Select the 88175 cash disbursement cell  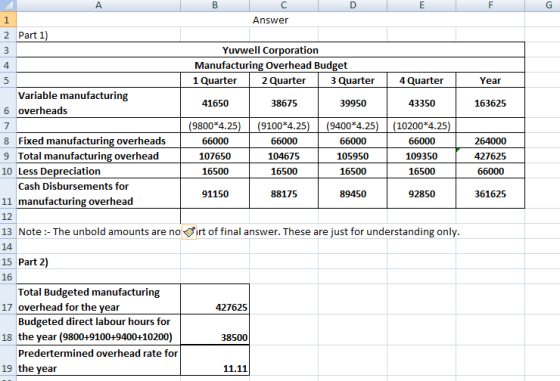pyautogui.click(x=284, y=194)
